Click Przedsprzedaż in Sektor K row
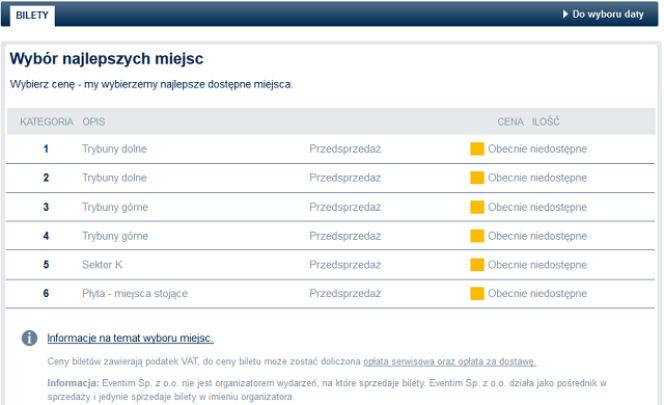This screenshot has width=664, height=405. pos(345,265)
